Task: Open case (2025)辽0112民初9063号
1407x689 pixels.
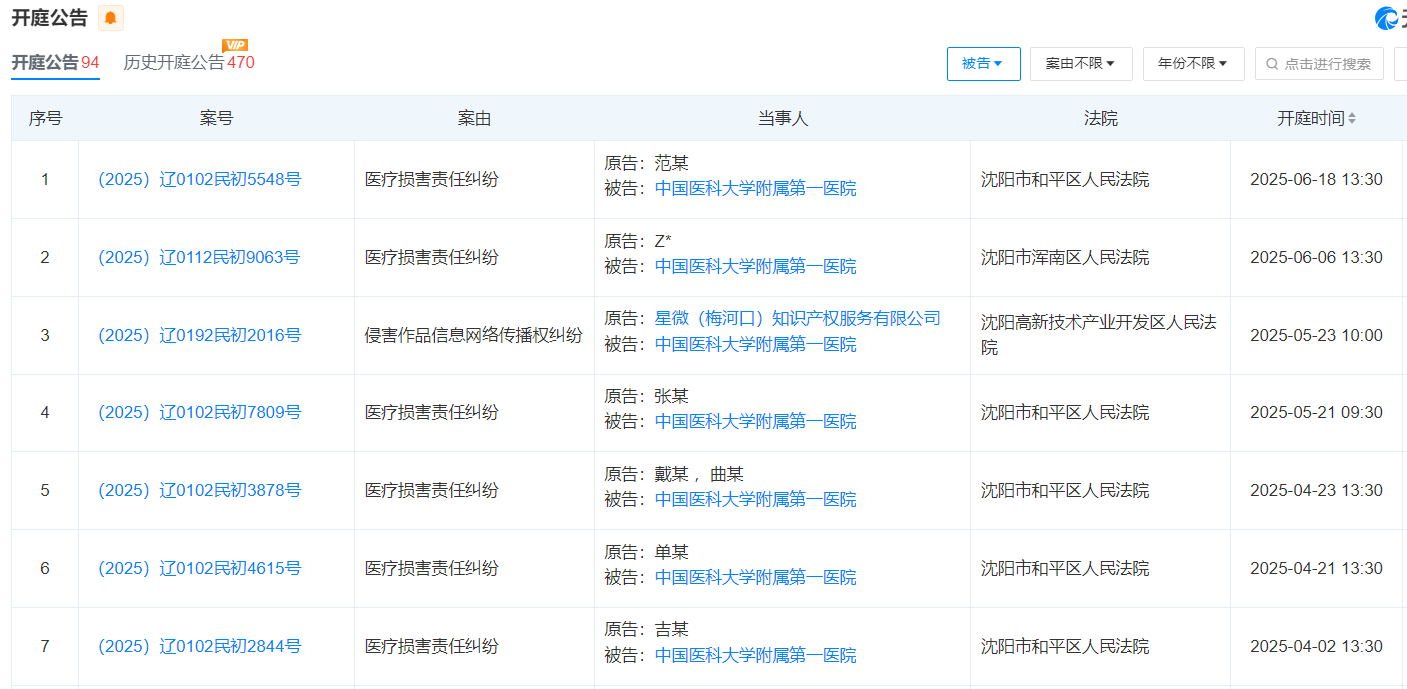Action: (199, 258)
